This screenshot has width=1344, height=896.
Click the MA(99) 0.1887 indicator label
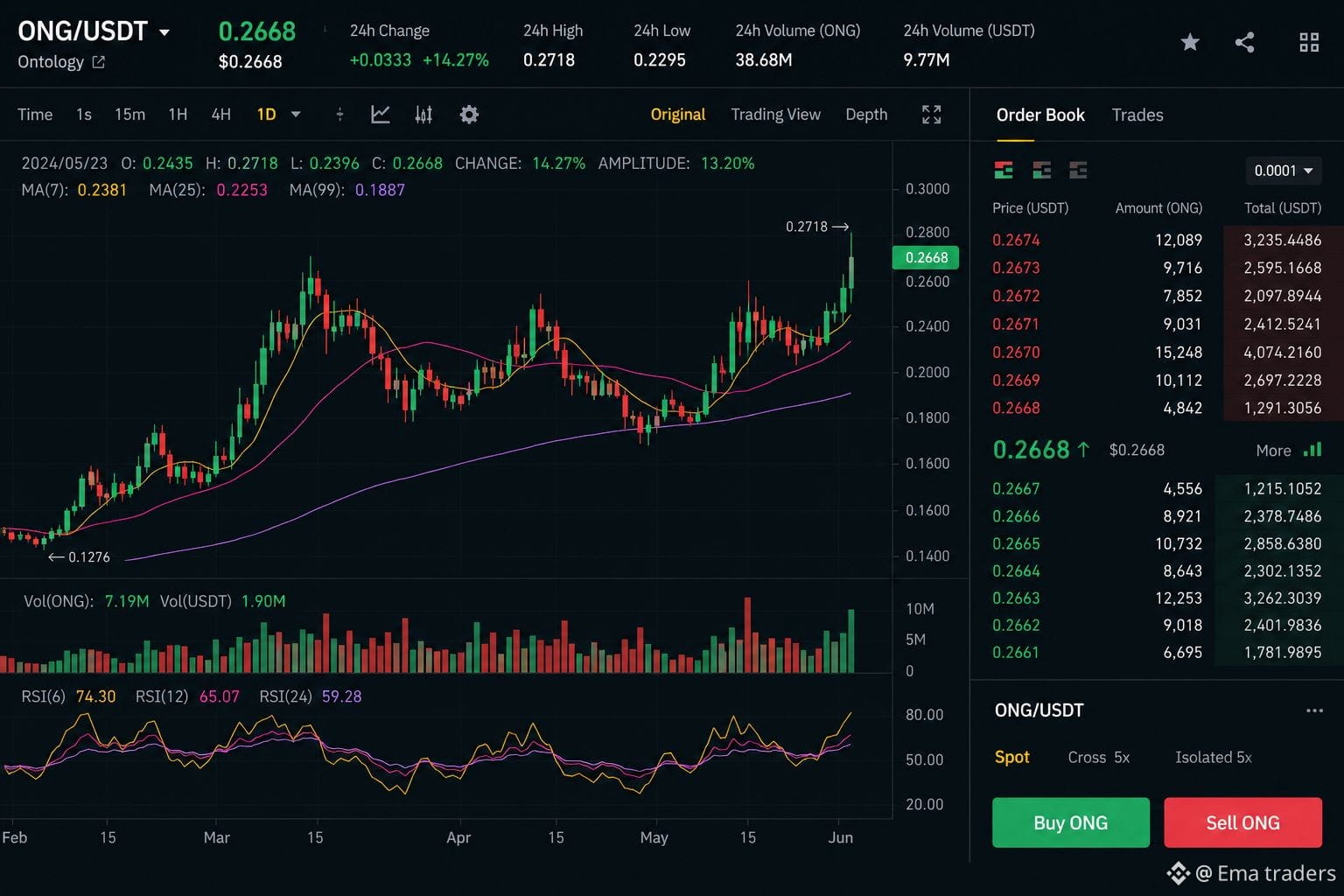347,190
